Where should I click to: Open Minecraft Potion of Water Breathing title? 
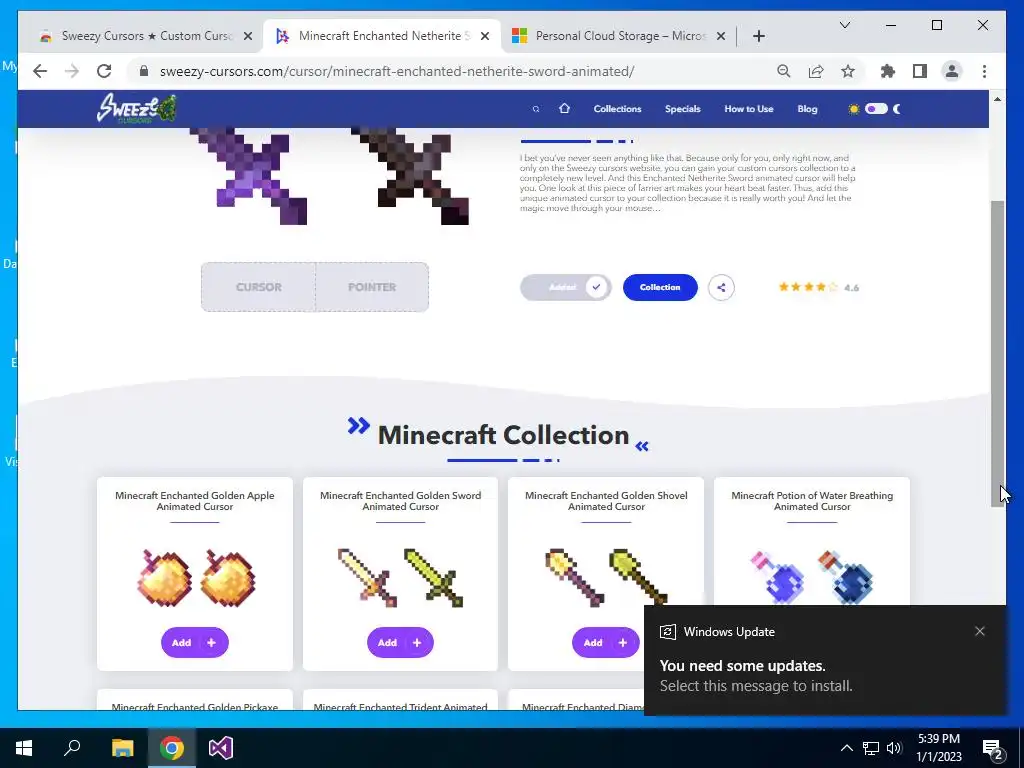click(812, 501)
